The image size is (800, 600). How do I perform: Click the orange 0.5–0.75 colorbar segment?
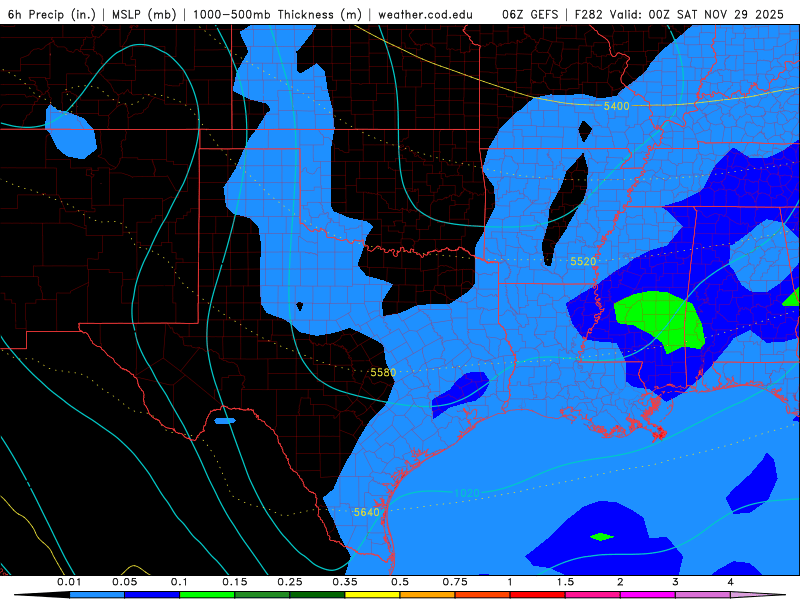point(428,595)
